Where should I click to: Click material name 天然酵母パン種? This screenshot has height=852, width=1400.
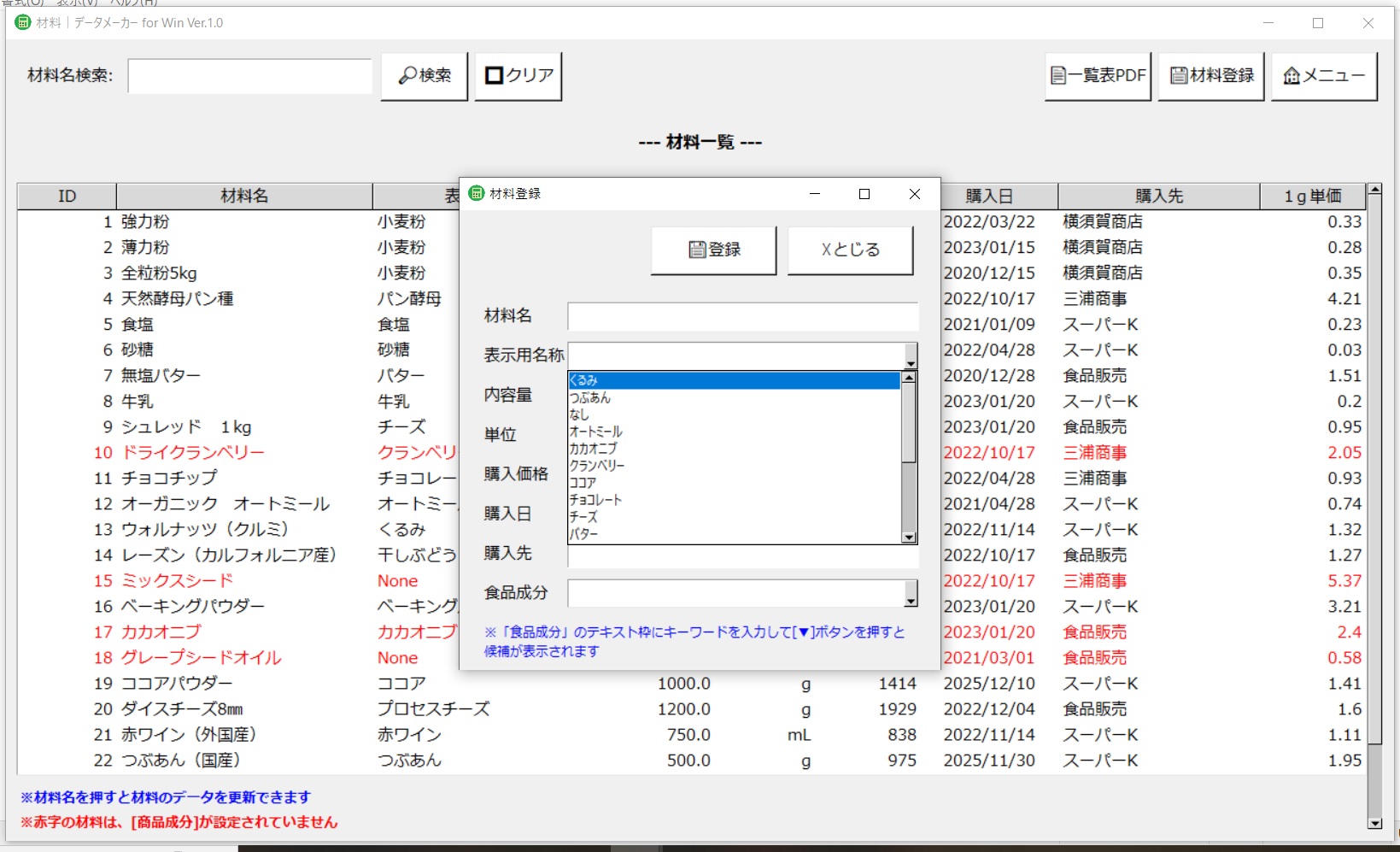(x=177, y=299)
